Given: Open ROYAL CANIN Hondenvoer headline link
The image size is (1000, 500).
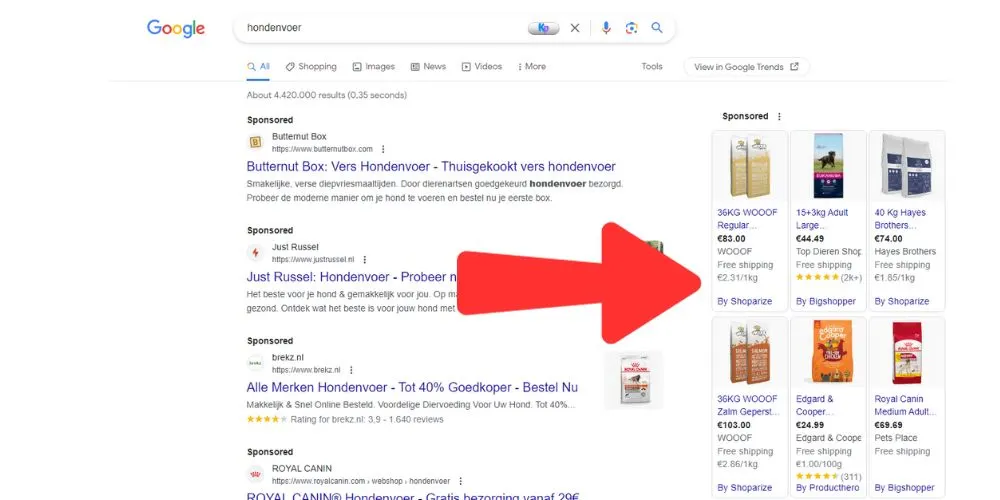Looking at the screenshot, I should point(413,496).
